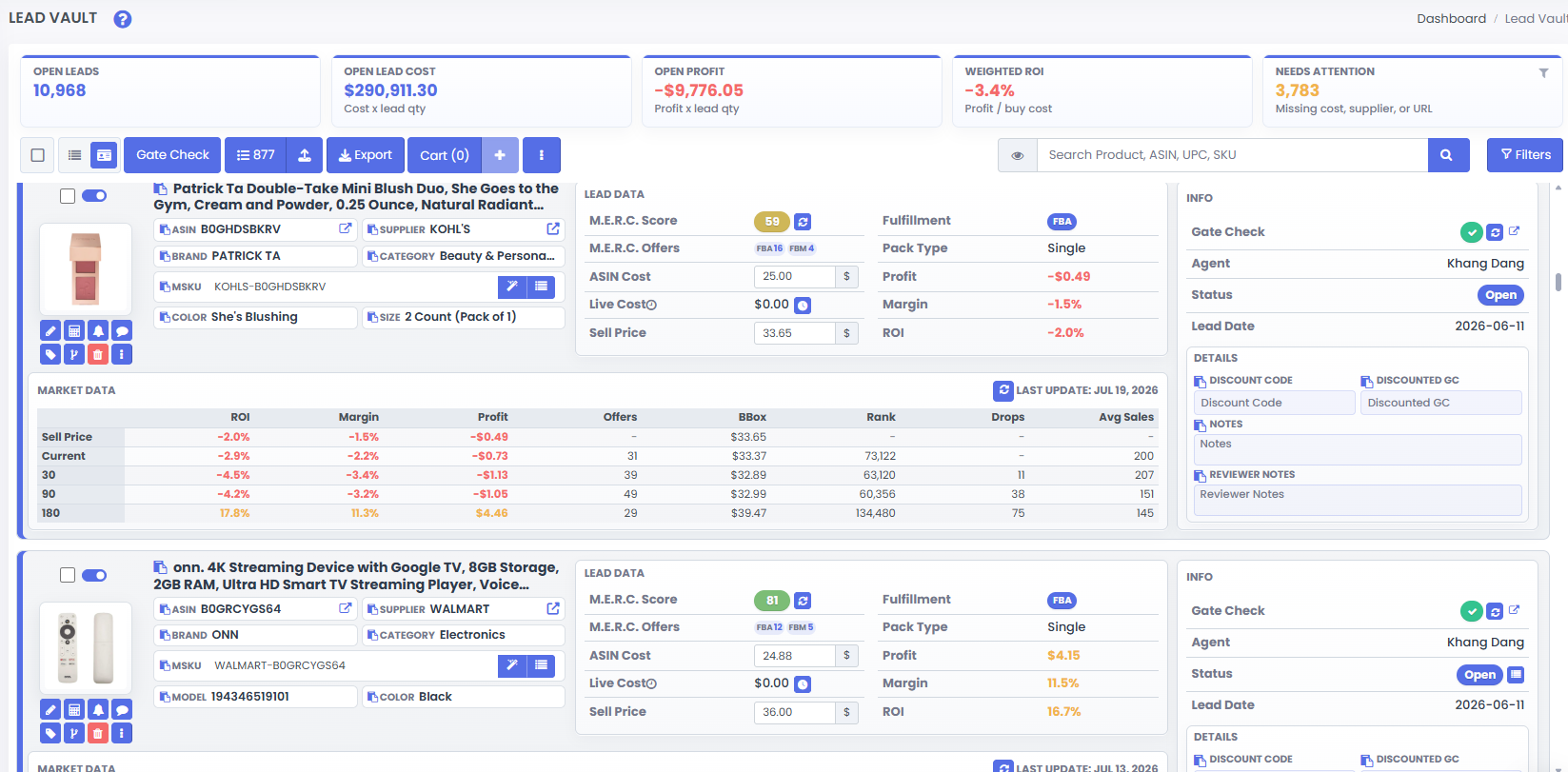Delete the onn. streaming device lead trash icon
This screenshot has height=772, width=1568.
click(x=98, y=733)
